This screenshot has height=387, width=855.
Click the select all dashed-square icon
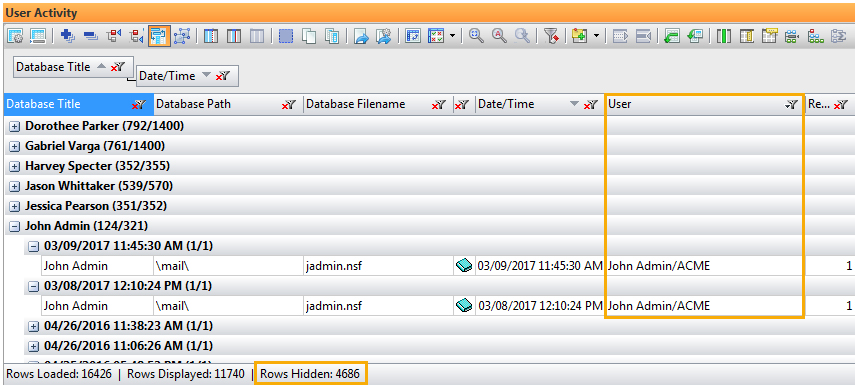(x=286, y=36)
